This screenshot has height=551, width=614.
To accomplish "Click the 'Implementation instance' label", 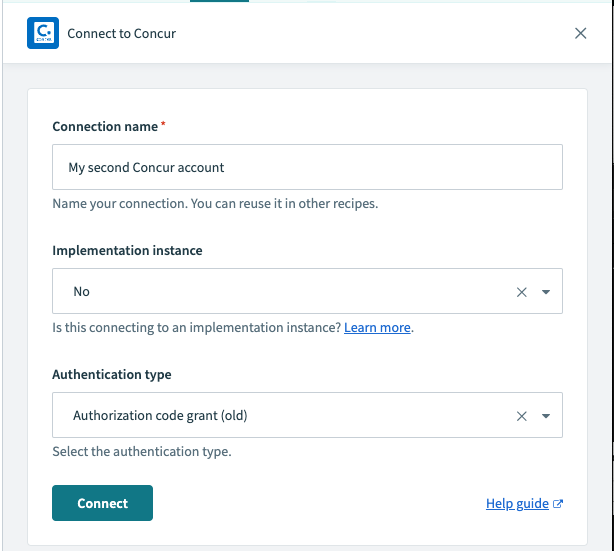I will pyautogui.click(x=127, y=251).
